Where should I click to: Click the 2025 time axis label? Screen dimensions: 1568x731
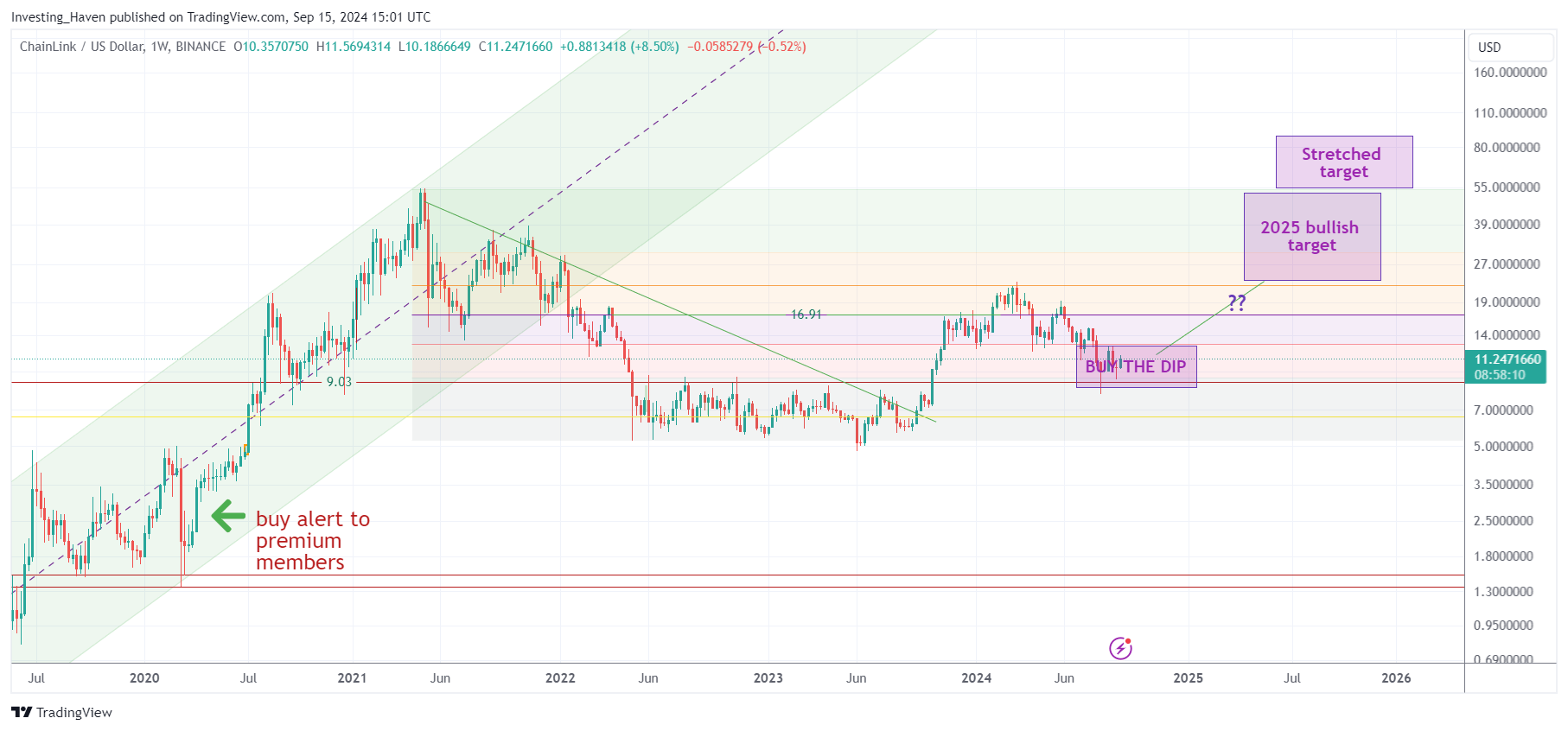click(x=1188, y=678)
